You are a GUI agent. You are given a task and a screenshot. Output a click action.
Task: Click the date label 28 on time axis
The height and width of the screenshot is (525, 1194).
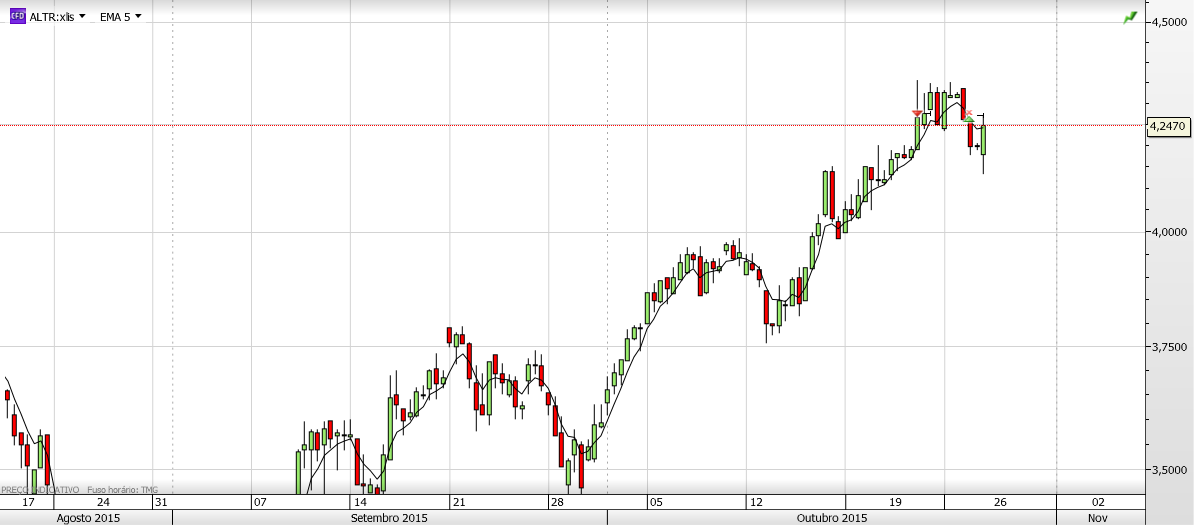click(557, 502)
